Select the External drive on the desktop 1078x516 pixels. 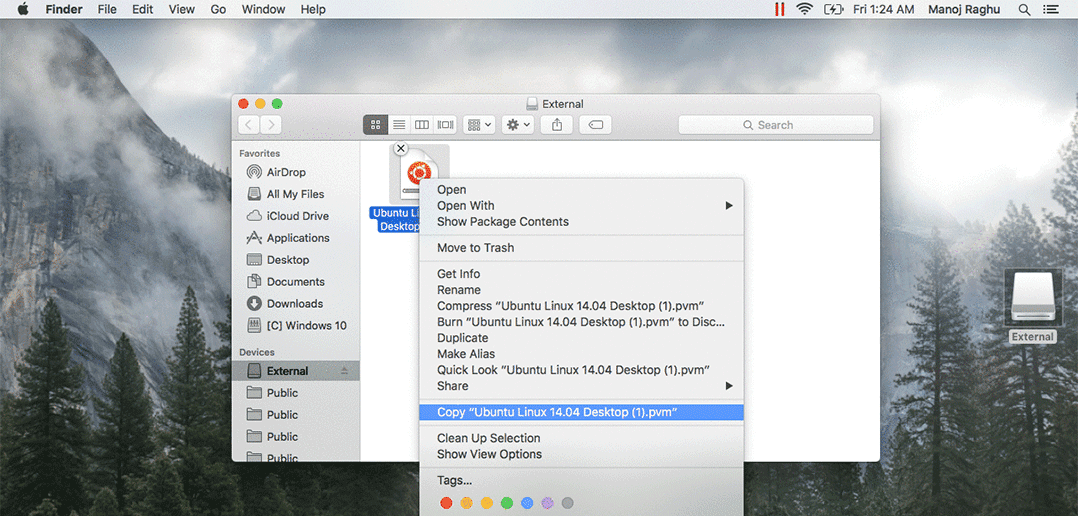coord(1033,305)
